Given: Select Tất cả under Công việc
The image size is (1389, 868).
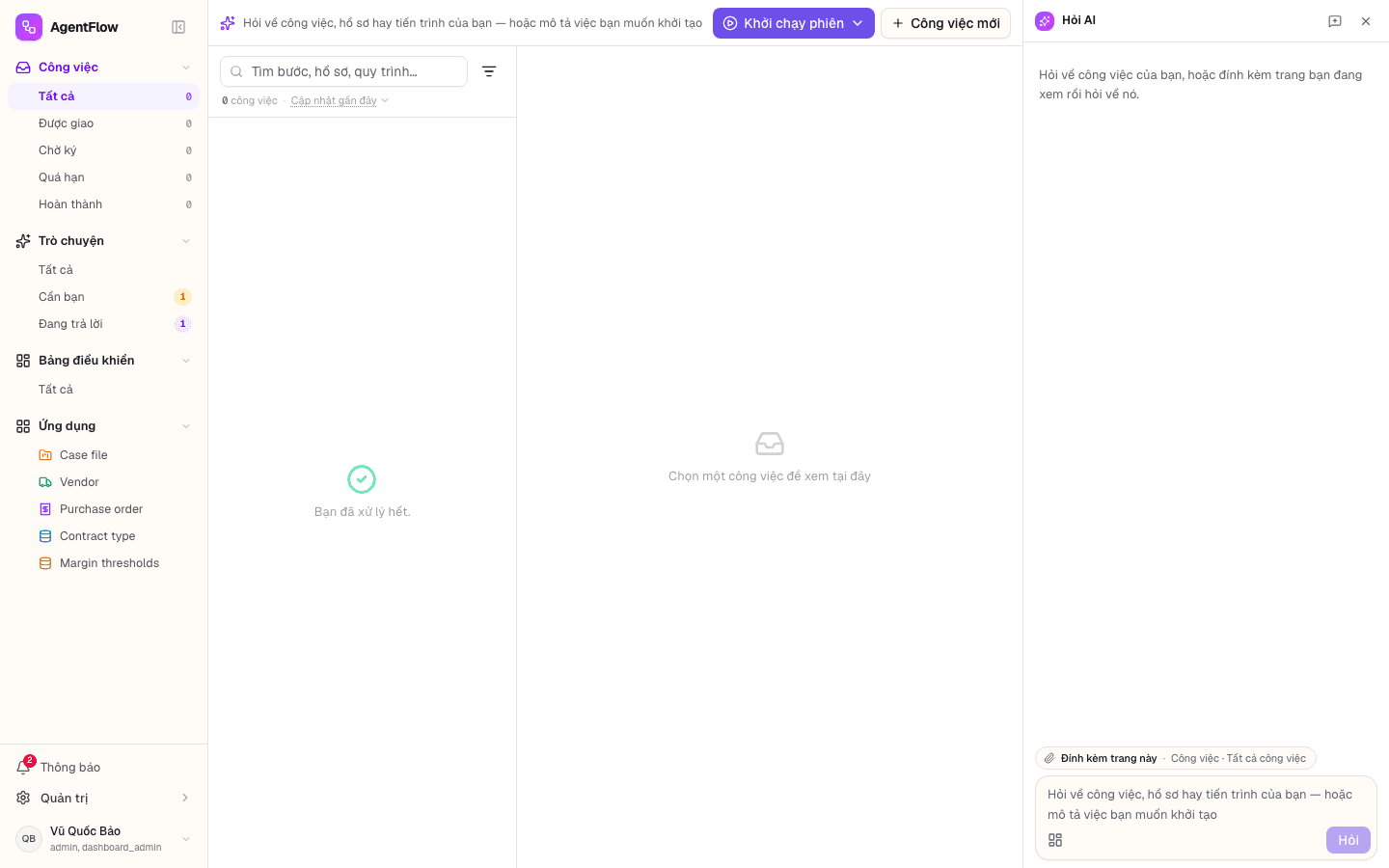Looking at the screenshot, I should [103, 96].
